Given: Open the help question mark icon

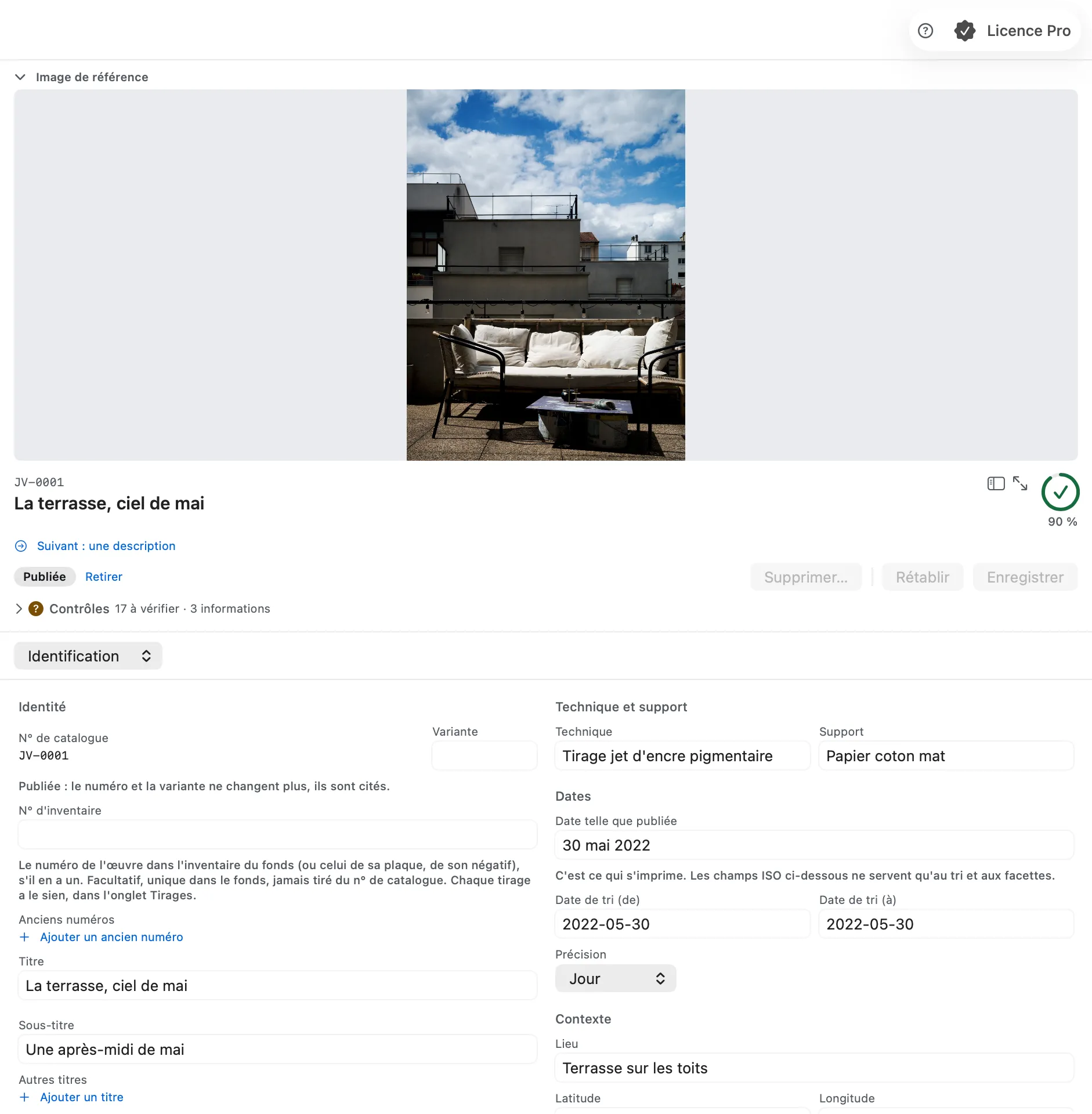Looking at the screenshot, I should [925, 31].
